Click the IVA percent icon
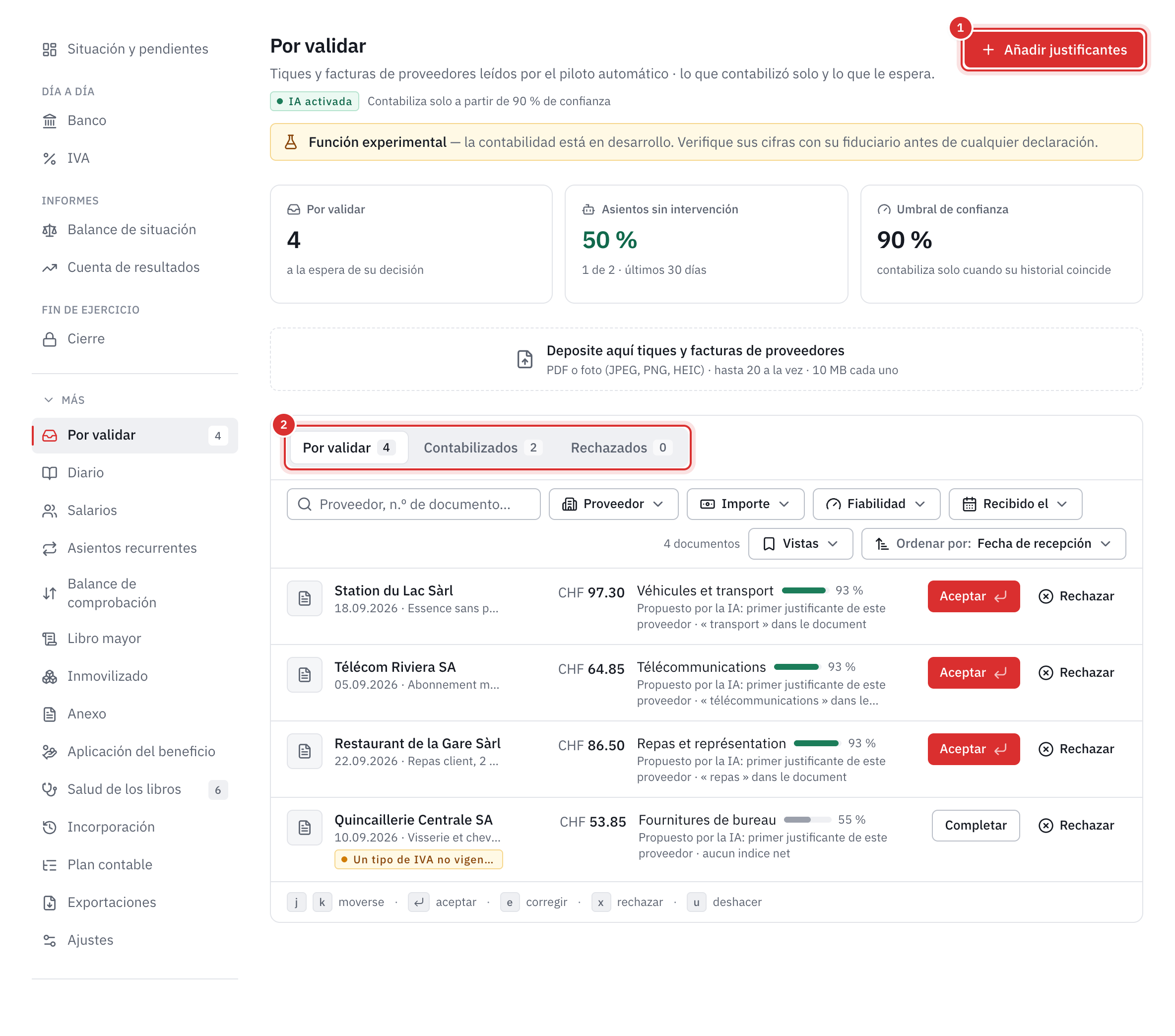This screenshot has height=1036, width=1175. tap(50, 159)
